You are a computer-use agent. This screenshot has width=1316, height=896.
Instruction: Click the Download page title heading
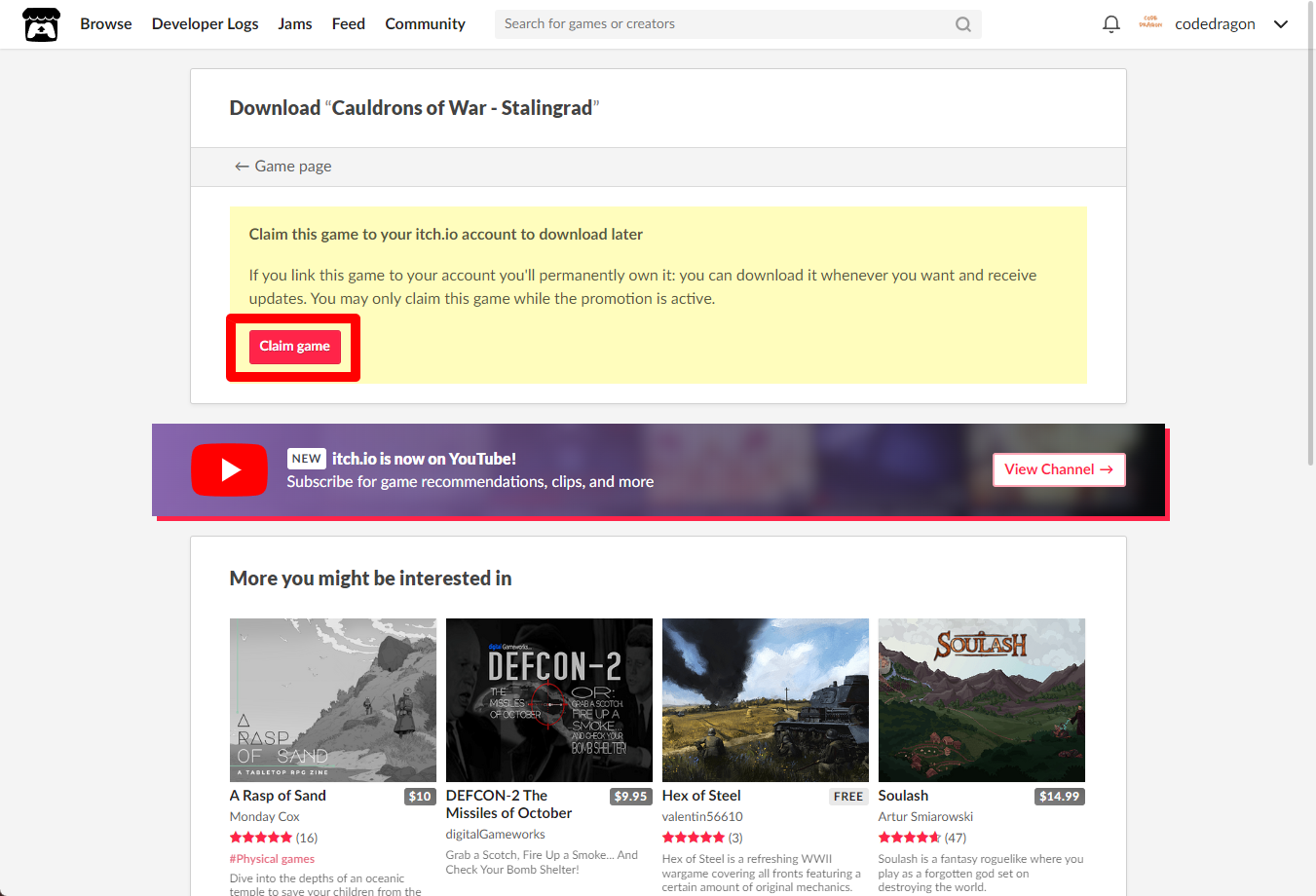[x=414, y=108]
